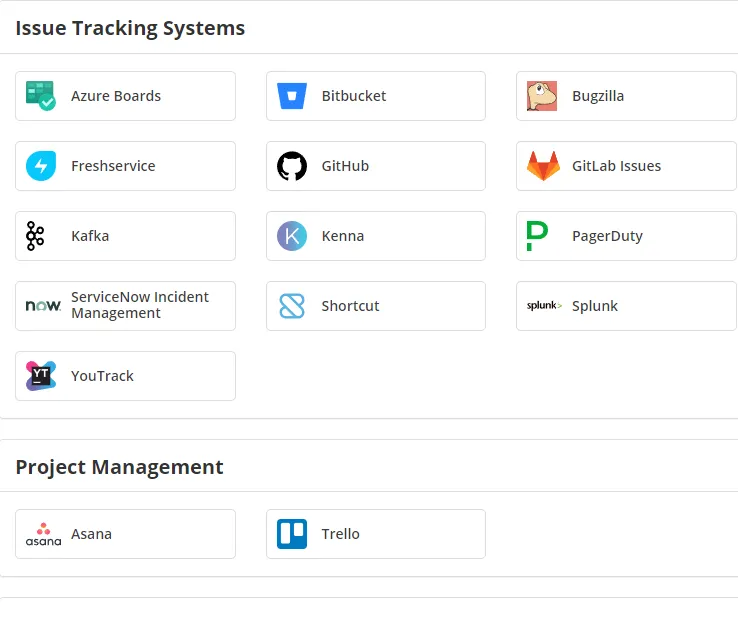Click the GitHub octocat logo
The width and height of the screenshot is (738, 617).
[x=292, y=166]
